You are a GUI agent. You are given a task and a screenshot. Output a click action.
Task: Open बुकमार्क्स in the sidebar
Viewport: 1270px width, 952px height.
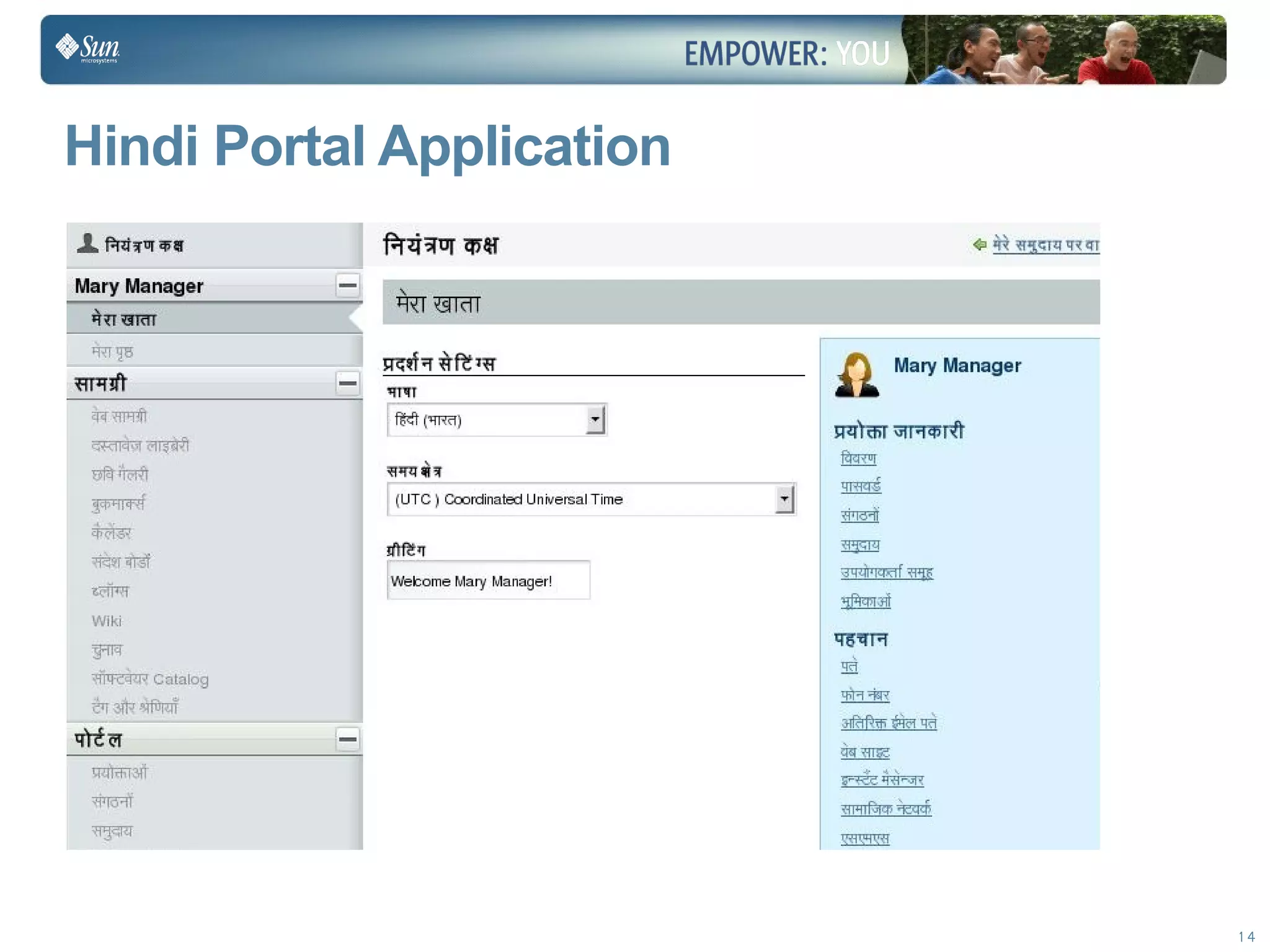pyautogui.click(x=118, y=503)
